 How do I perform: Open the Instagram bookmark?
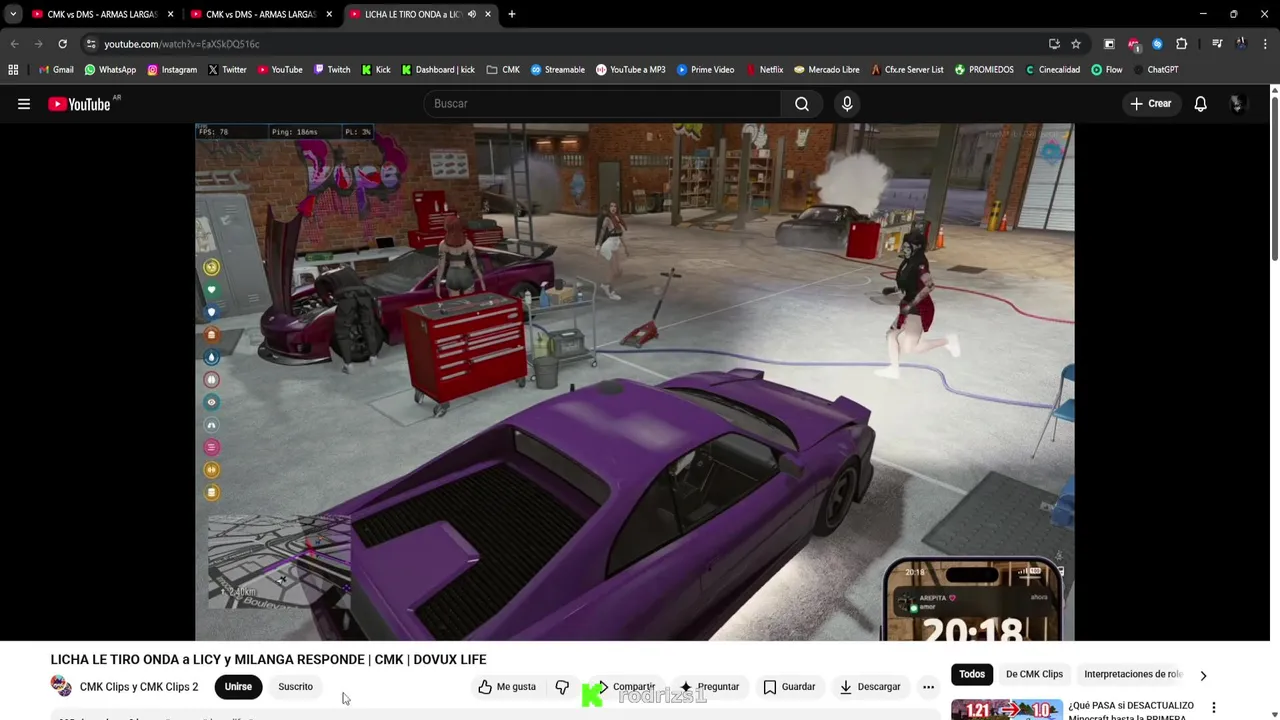click(172, 70)
